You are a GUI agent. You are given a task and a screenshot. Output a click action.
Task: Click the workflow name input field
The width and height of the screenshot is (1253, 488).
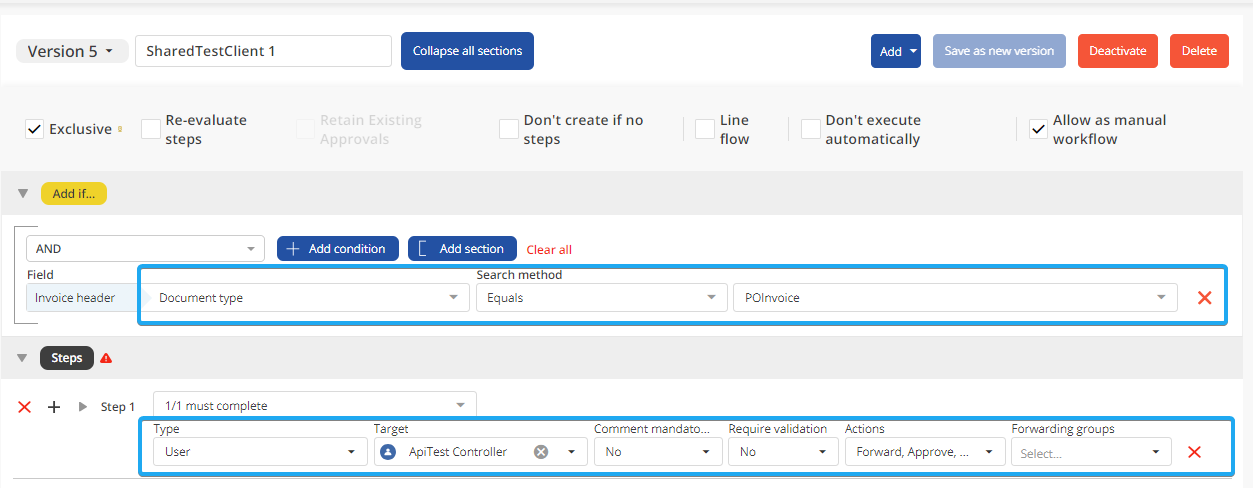pyautogui.click(x=263, y=52)
